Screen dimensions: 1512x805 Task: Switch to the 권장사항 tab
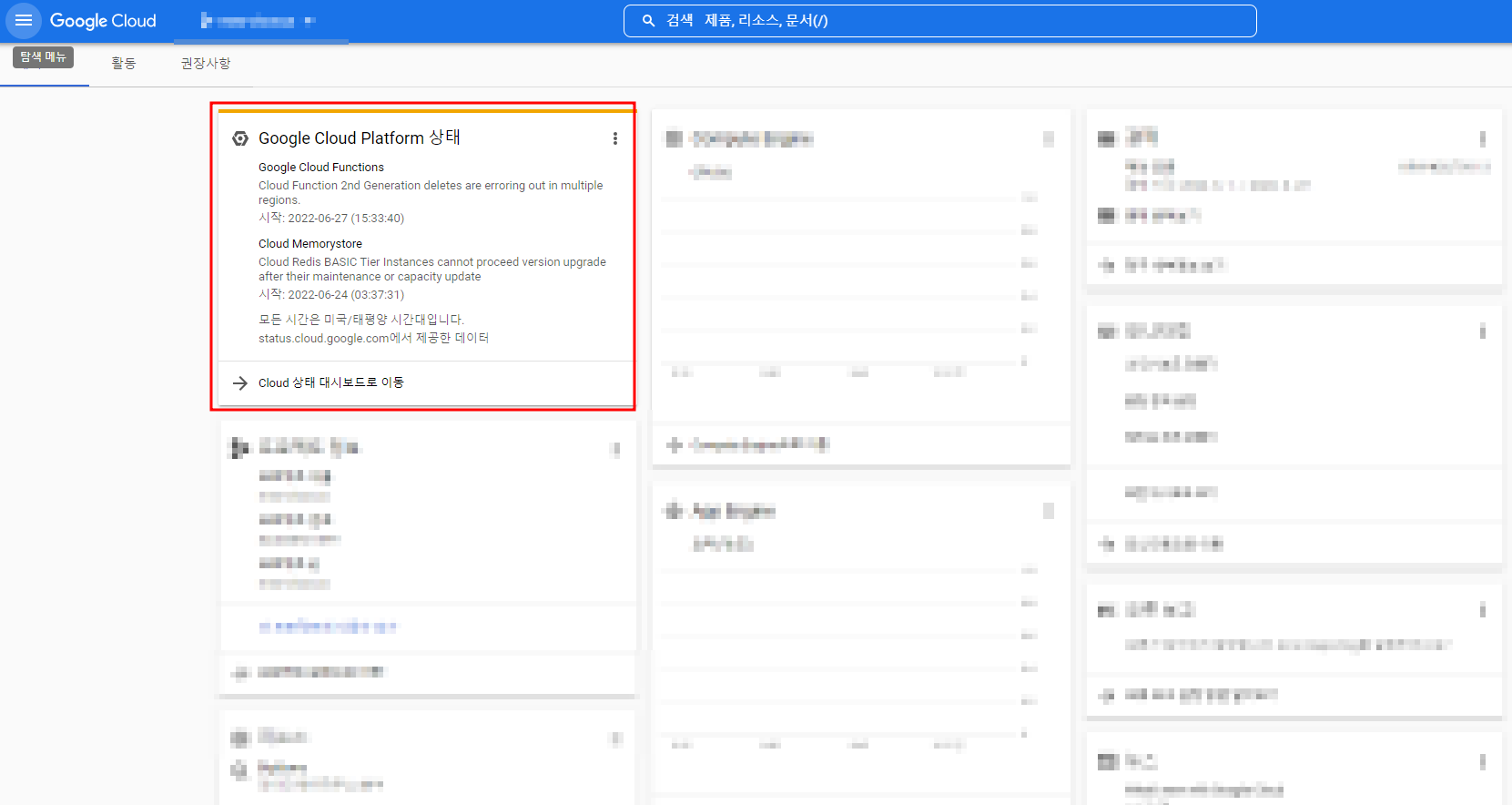click(206, 63)
